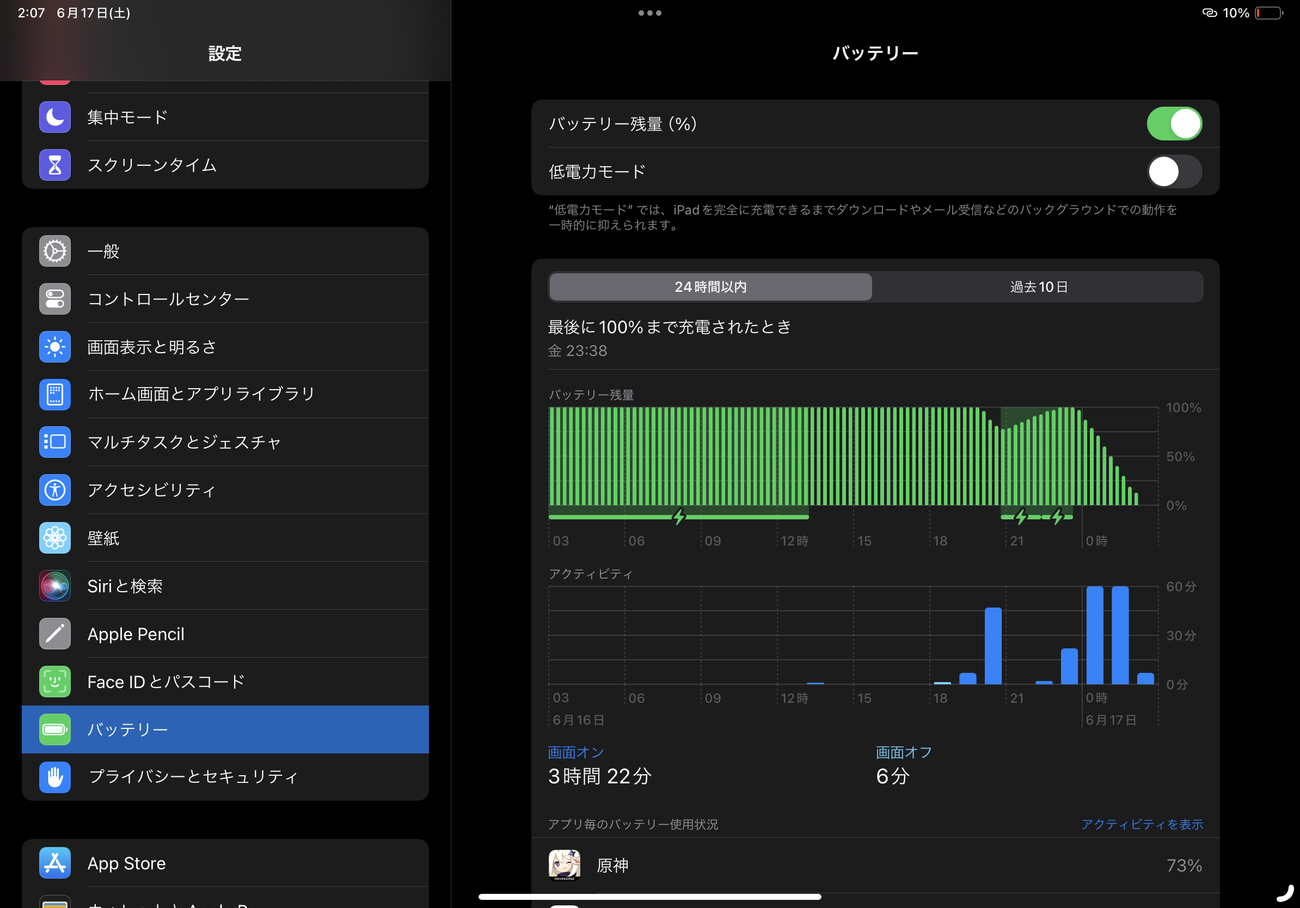1300x908 pixels.
Task: Select the 24時間以内 tab
Action: [x=710, y=287]
